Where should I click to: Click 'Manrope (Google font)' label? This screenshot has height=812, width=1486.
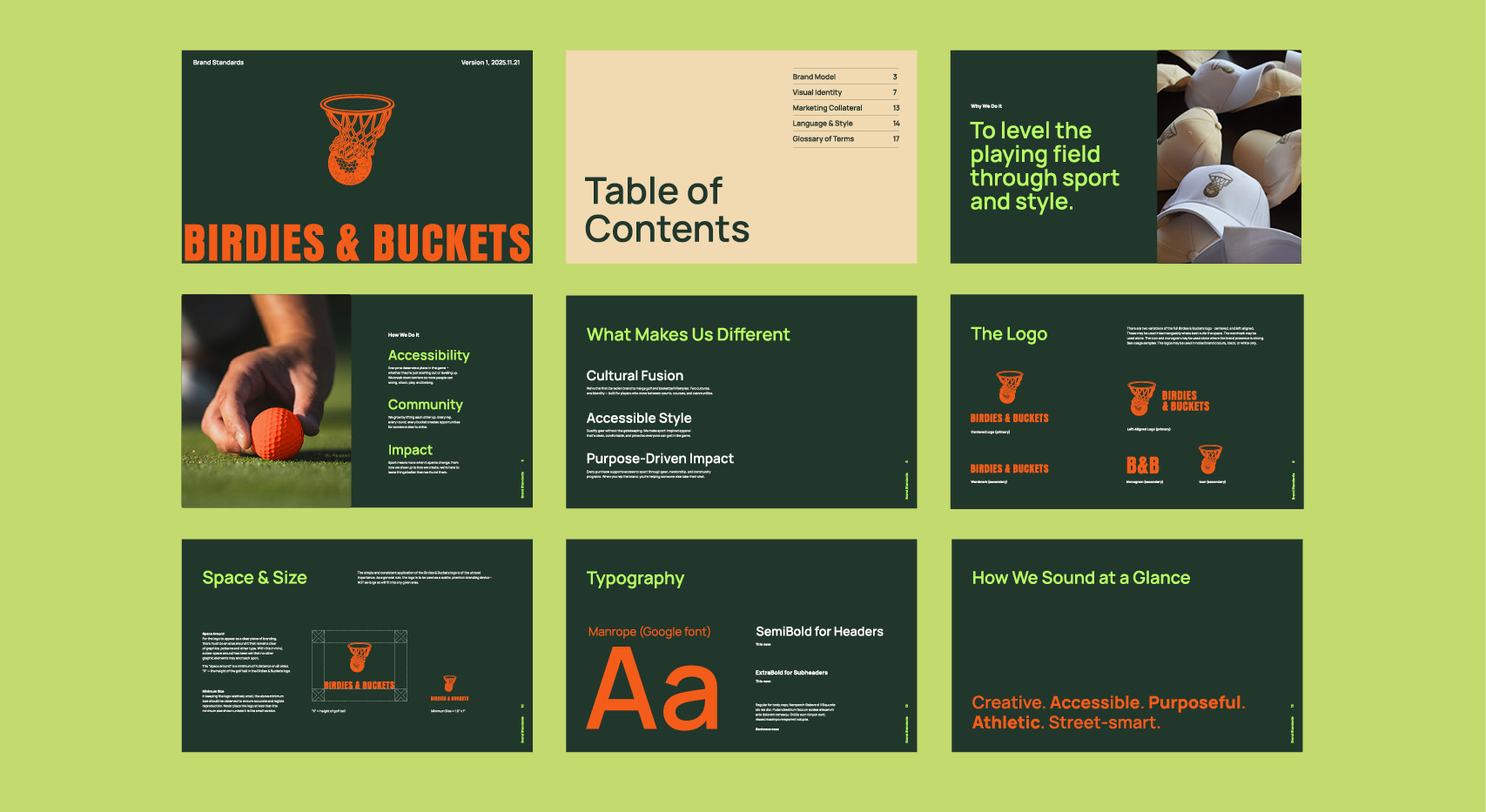tap(649, 632)
